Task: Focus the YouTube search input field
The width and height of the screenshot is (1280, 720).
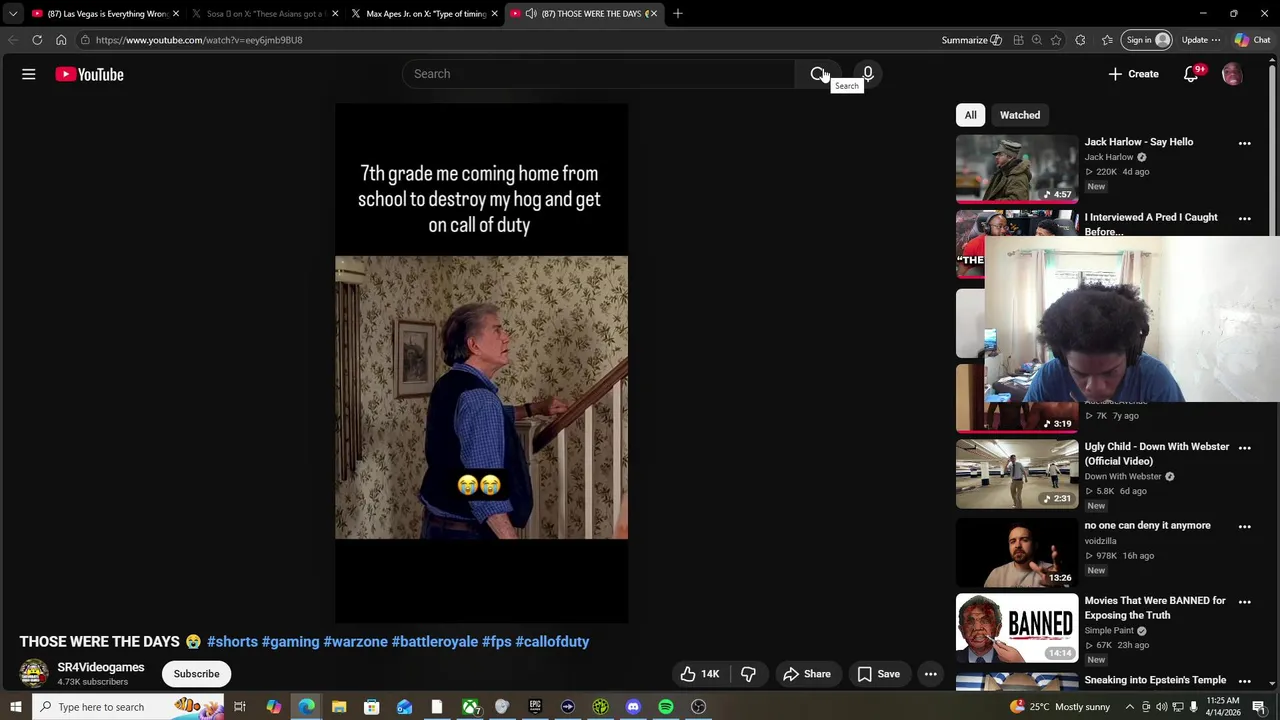Action: click(x=598, y=74)
